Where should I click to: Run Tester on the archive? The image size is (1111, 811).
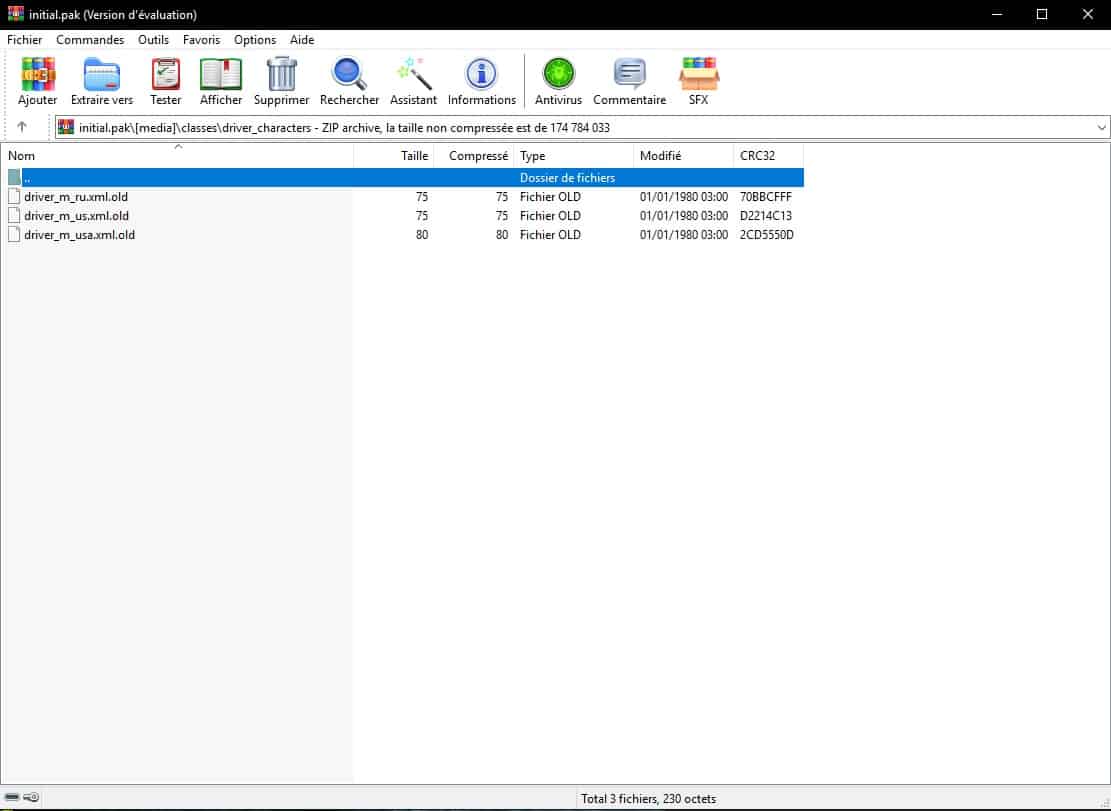click(165, 80)
